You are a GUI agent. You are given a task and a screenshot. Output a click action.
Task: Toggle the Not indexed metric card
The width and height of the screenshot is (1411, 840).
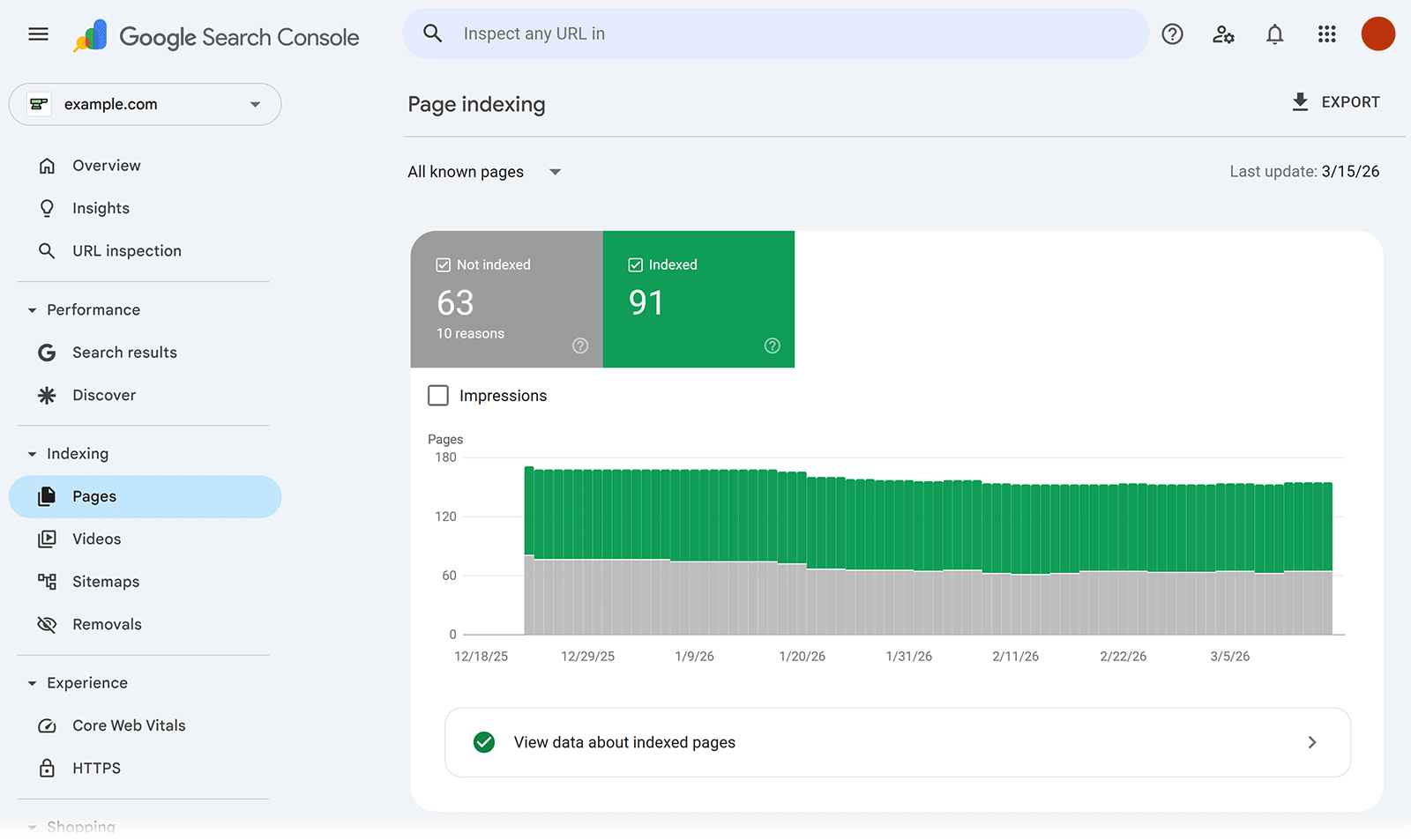506,300
